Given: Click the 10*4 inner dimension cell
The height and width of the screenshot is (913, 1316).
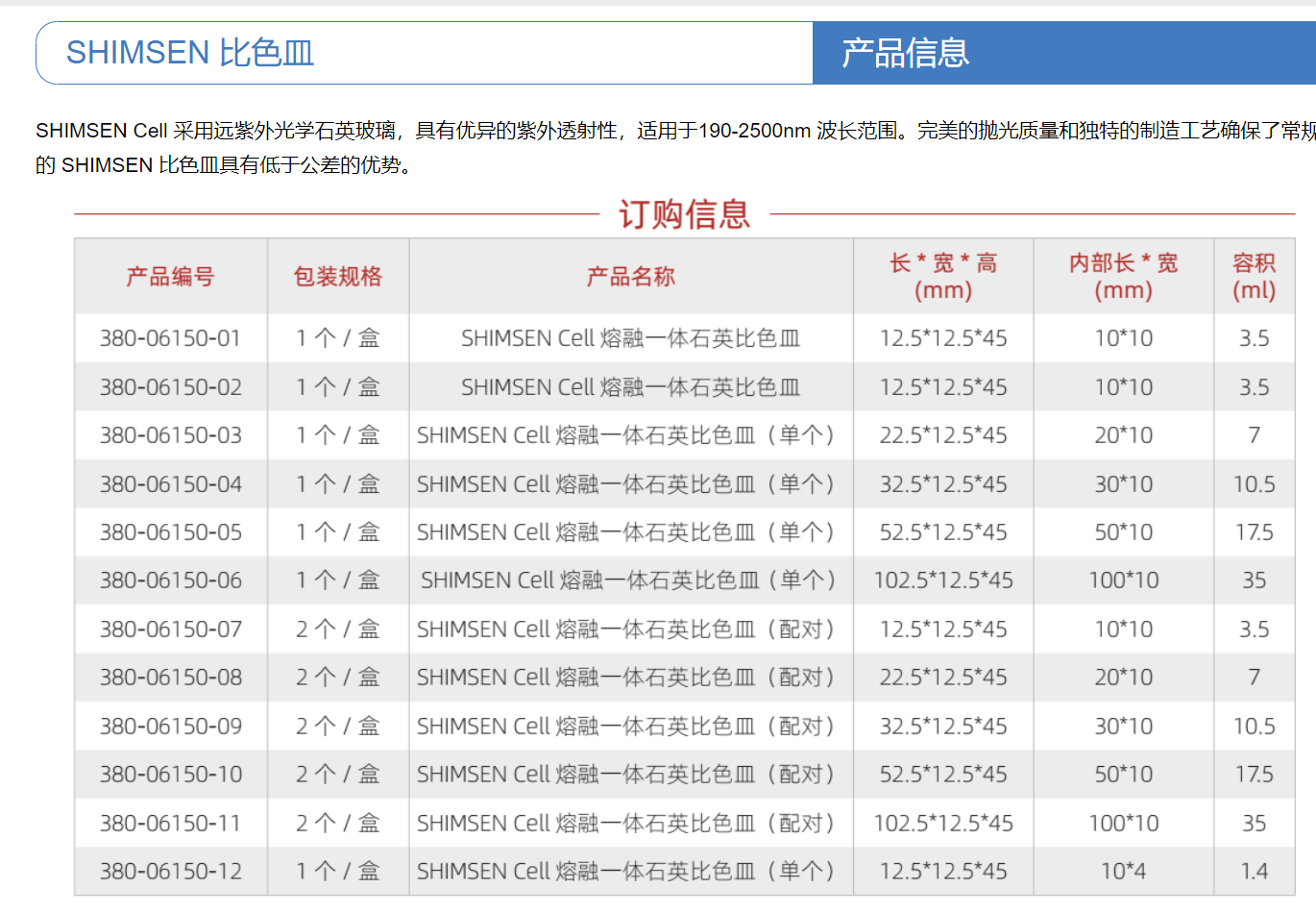Looking at the screenshot, I should click(1123, 872).
